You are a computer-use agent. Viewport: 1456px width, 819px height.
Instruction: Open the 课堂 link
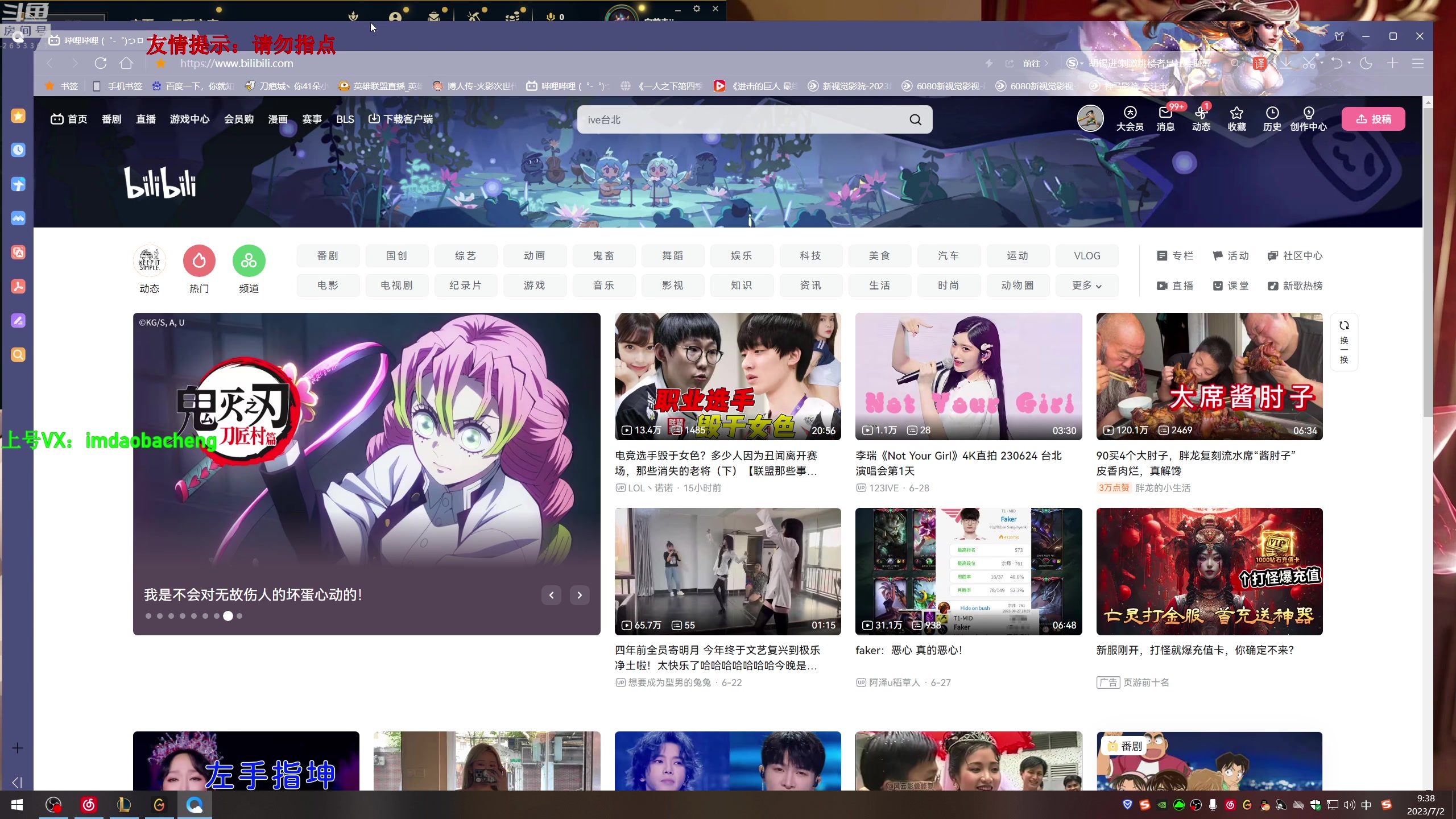1231,286
